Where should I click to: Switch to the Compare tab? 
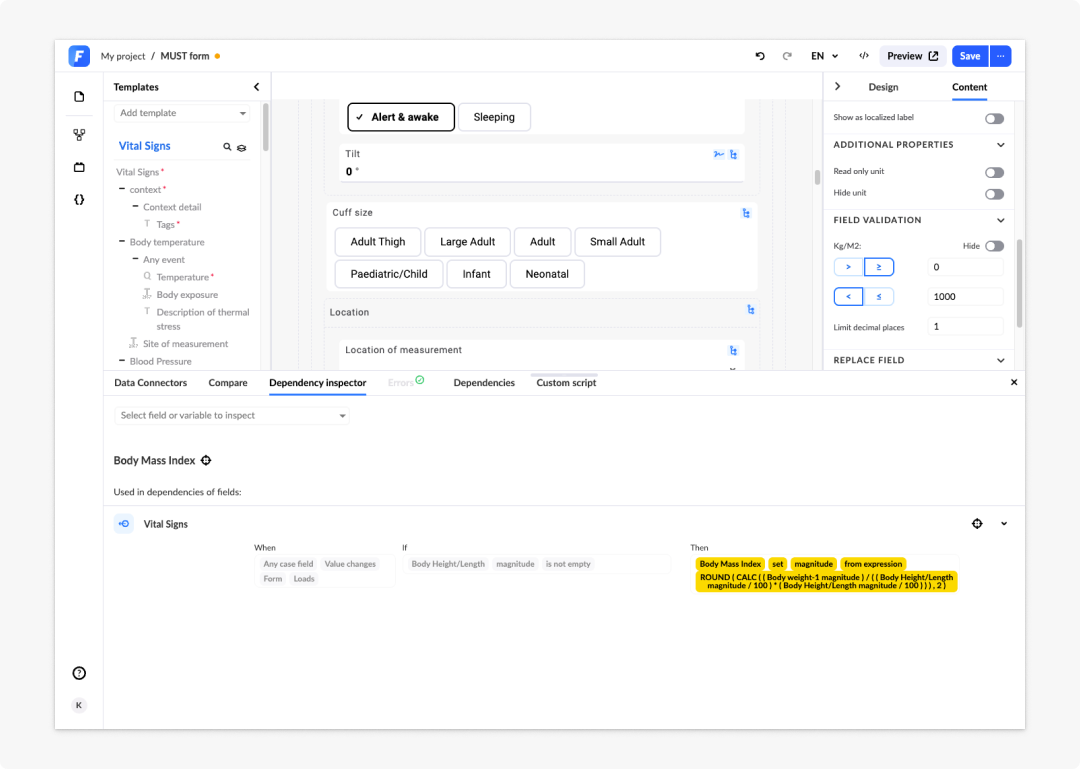(x=228, y=382)
